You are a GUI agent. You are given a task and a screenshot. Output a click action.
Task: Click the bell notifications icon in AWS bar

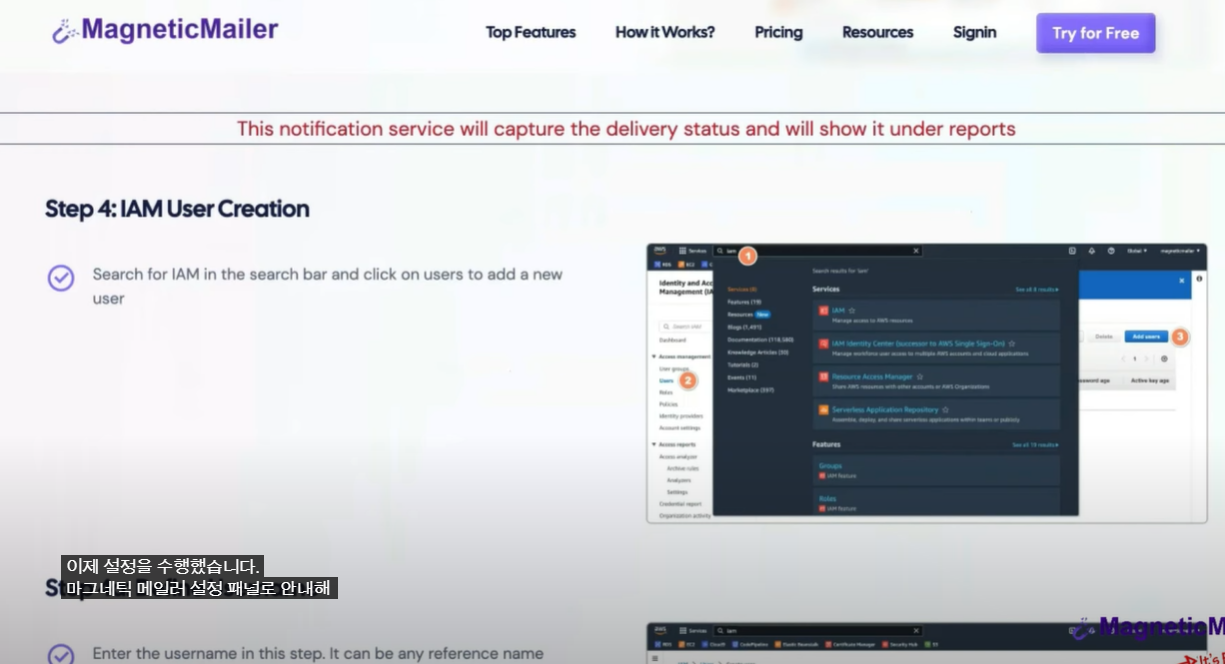tap(1092, 251)
